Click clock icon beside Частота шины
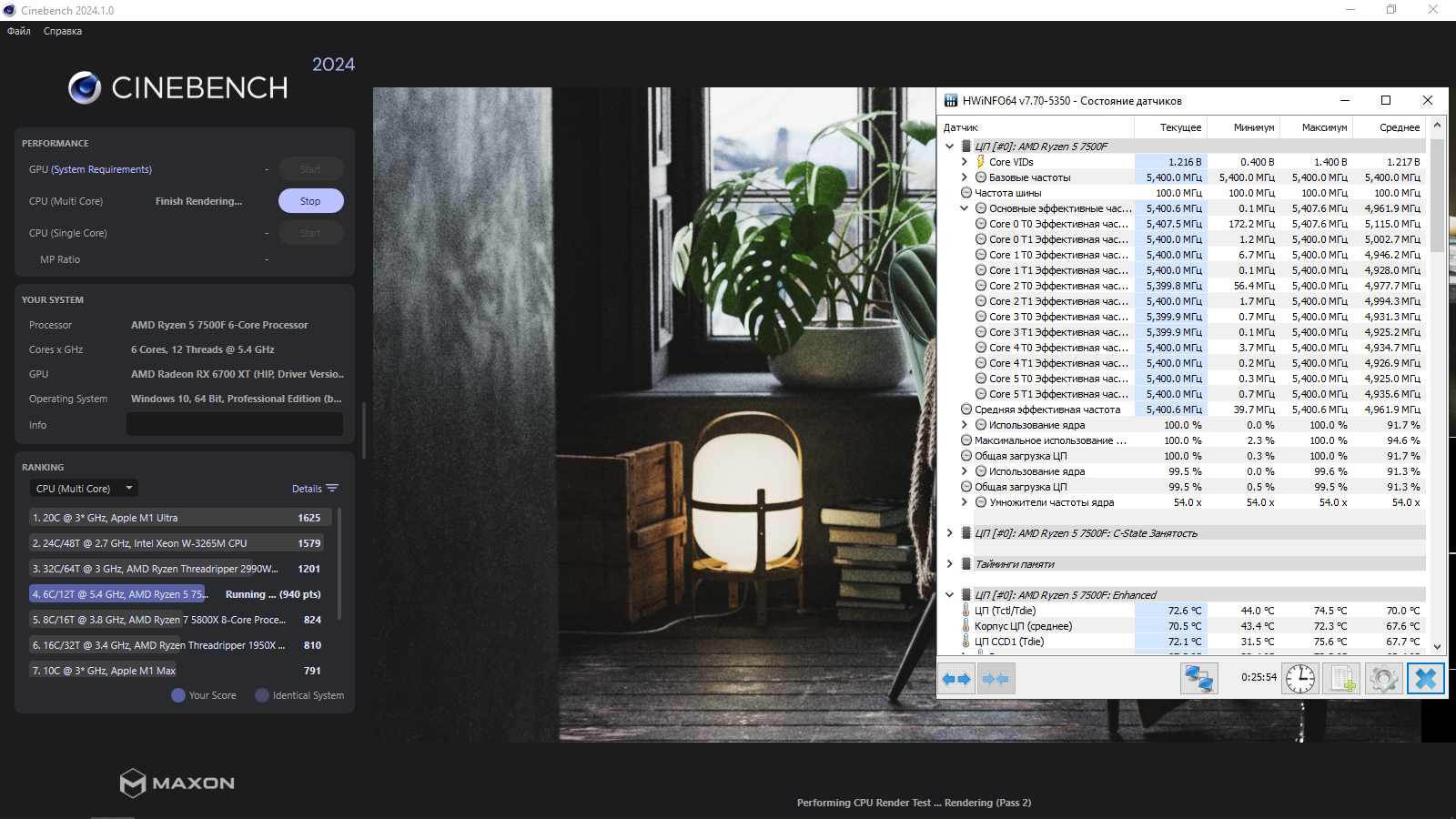Screen dimensions: 1456x819 (x=966, y=193)
